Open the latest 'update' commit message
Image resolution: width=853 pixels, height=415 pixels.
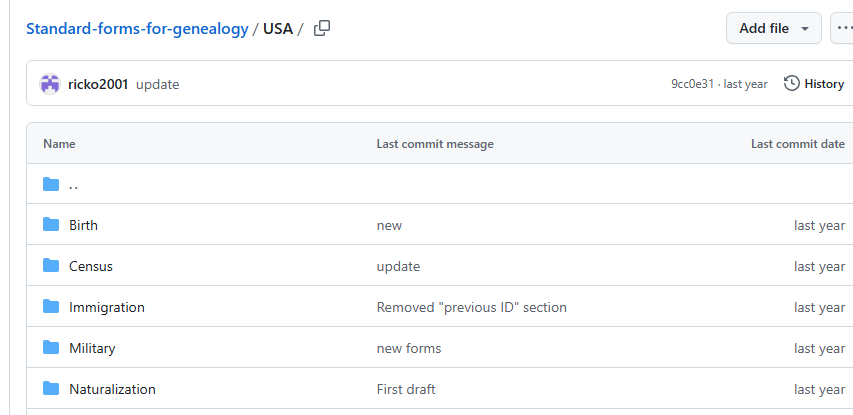157,84
